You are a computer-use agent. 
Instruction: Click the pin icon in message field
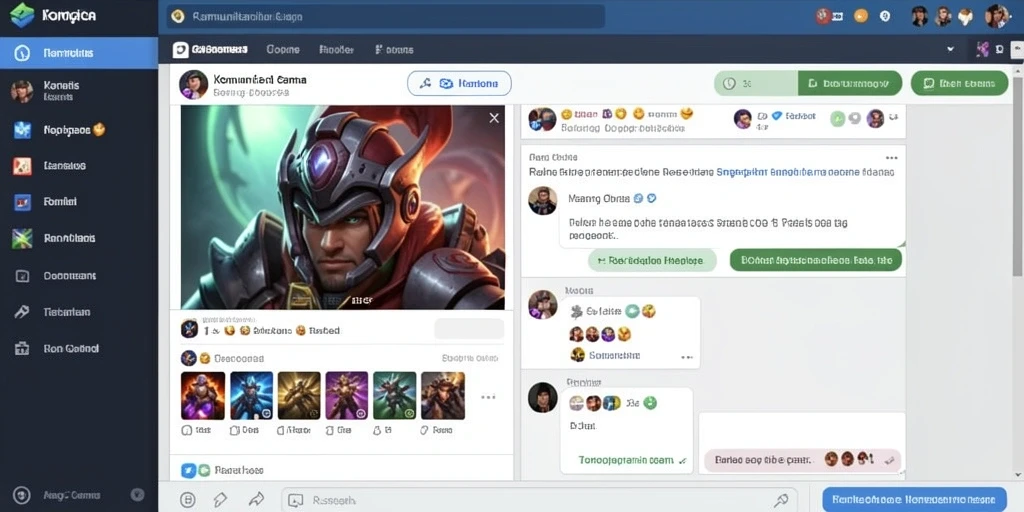[781, 500]
